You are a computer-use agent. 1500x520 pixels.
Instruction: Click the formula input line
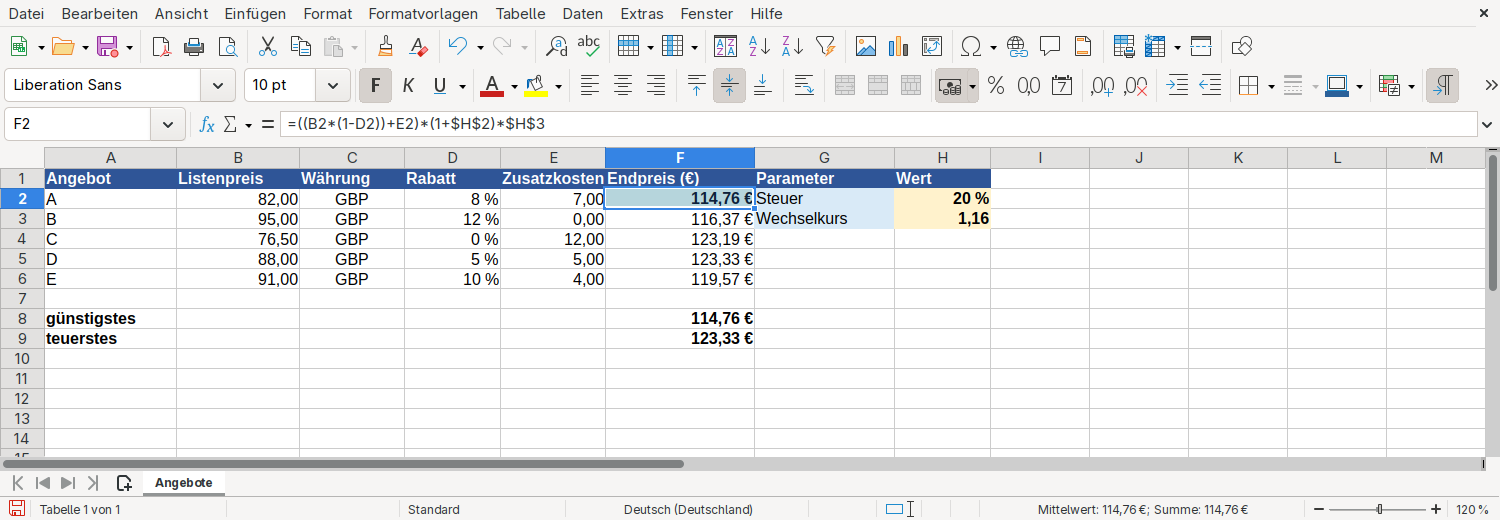[x=878, y=124]
